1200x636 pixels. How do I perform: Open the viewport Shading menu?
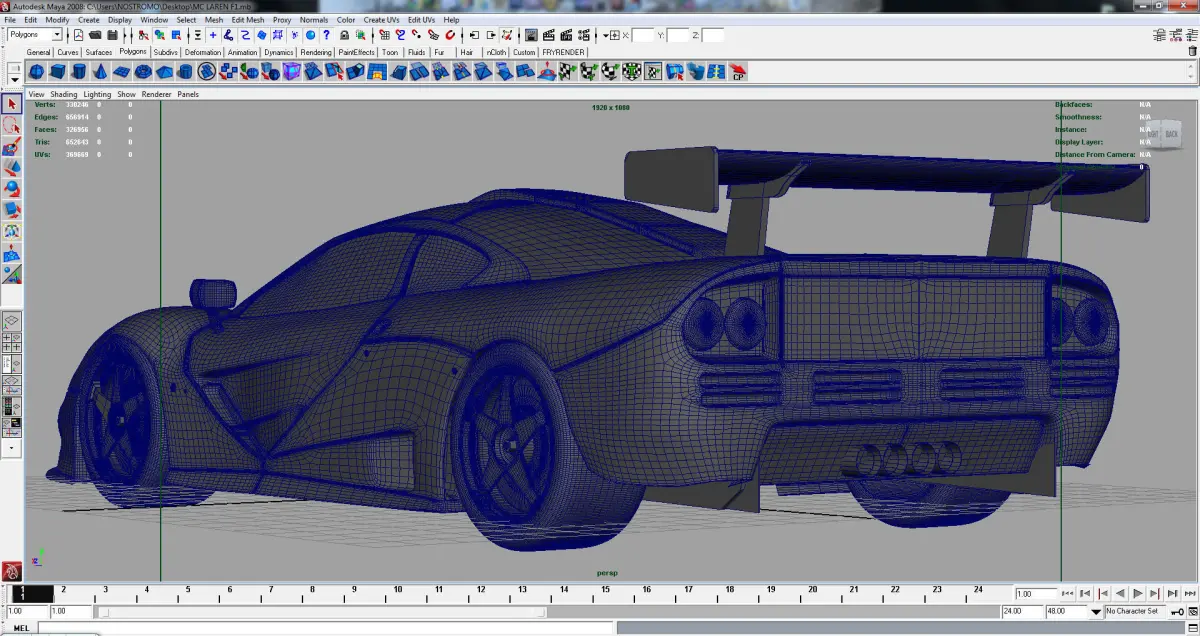(64, 94)
